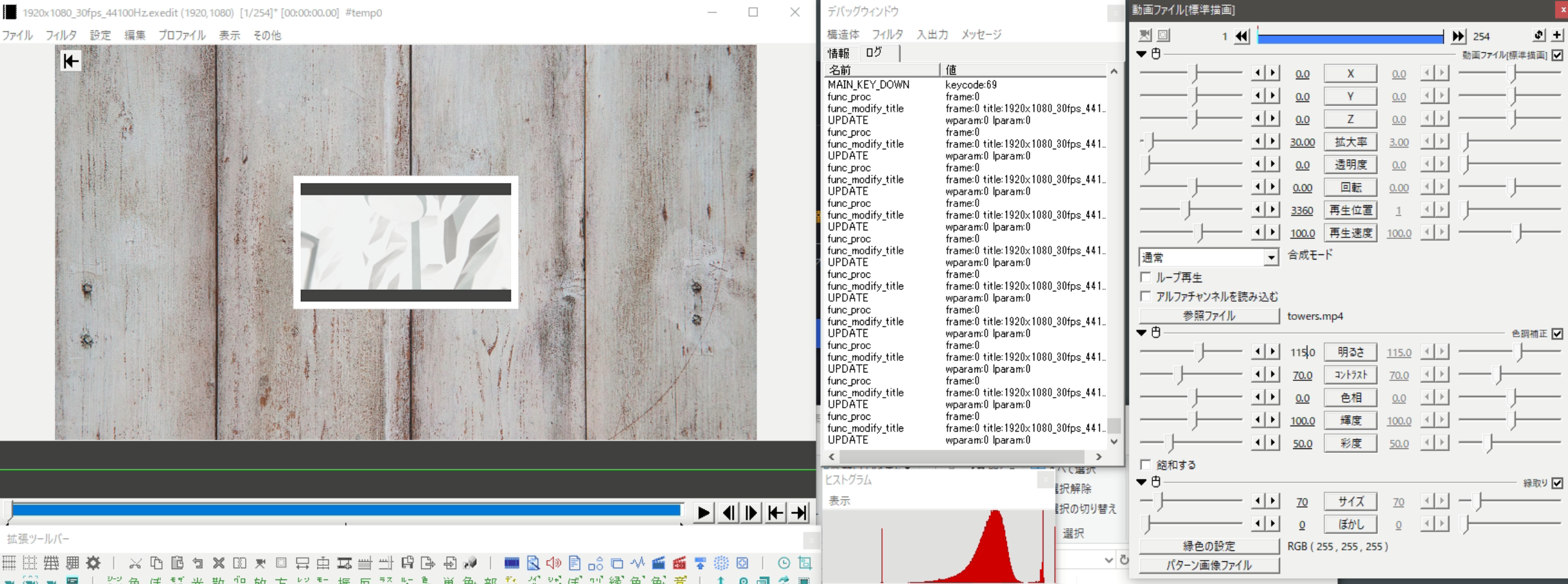
Task: Collapse the 縁取り section triangle
Action: coord(1141,482)
